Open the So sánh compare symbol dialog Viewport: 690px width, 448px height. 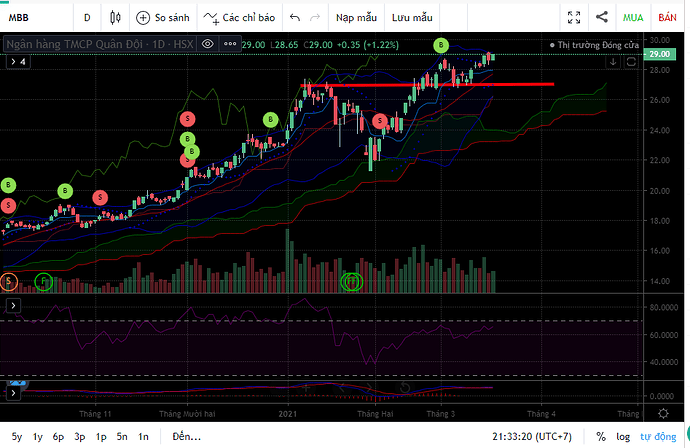click(163, 18)
